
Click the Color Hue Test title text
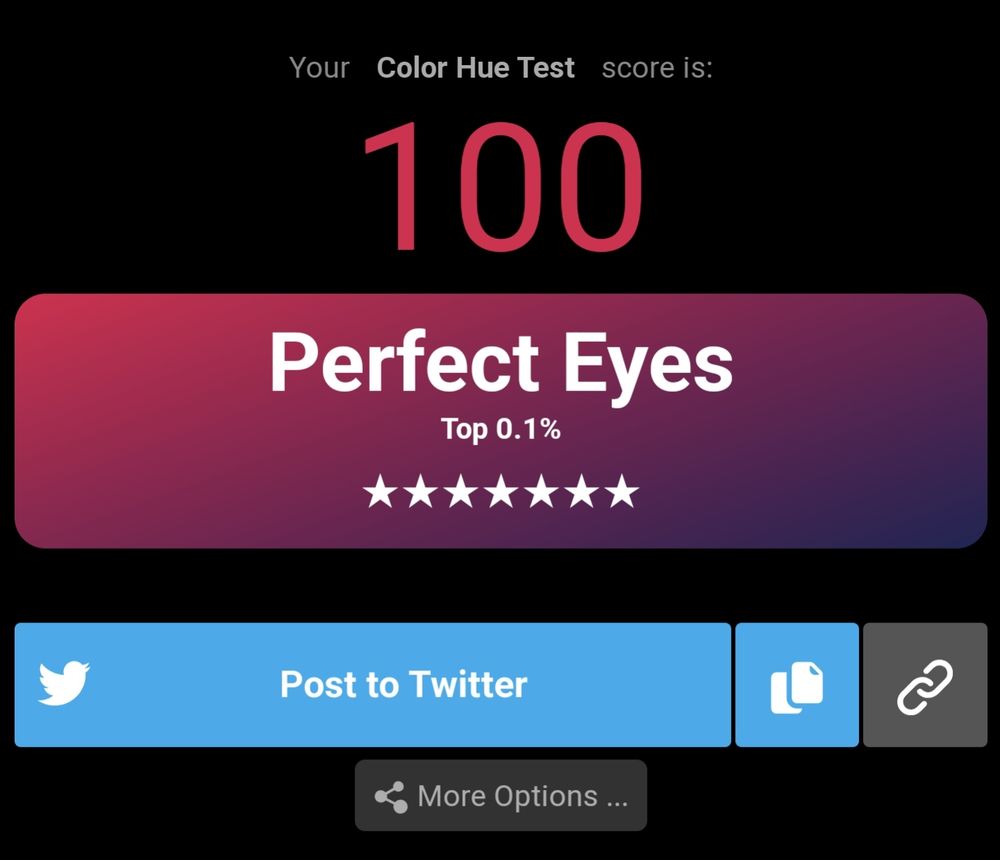pos(475,68)
